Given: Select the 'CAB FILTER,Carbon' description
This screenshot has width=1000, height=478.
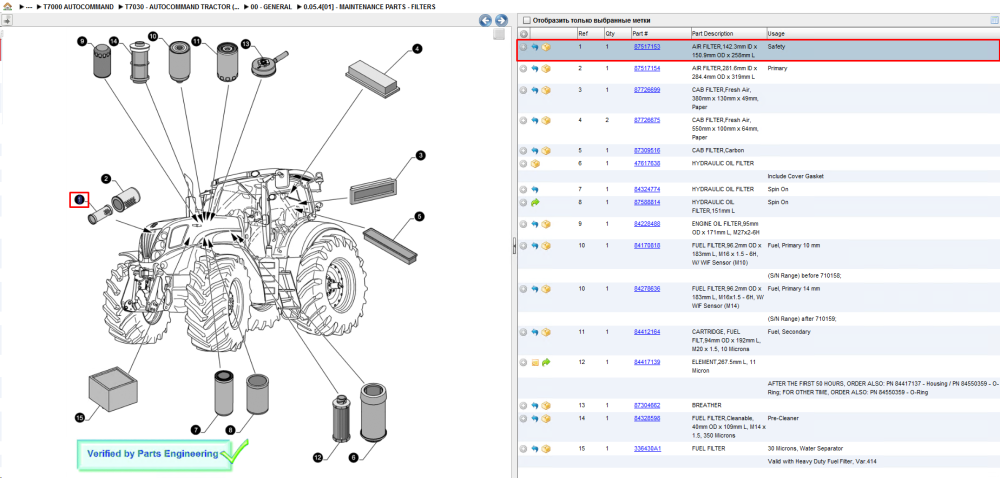Looking at the screenshot, I should (x=718, y=150).
